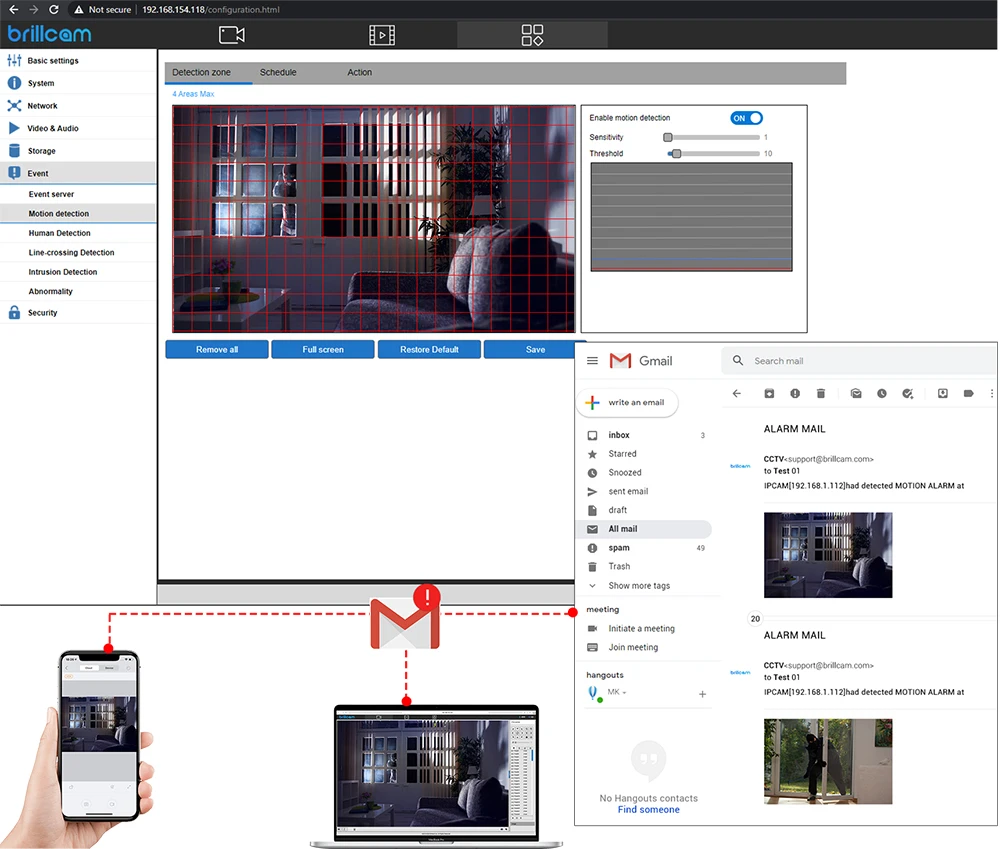
Task: Click the Labels toolbar icon
Action: pos(968,394)
